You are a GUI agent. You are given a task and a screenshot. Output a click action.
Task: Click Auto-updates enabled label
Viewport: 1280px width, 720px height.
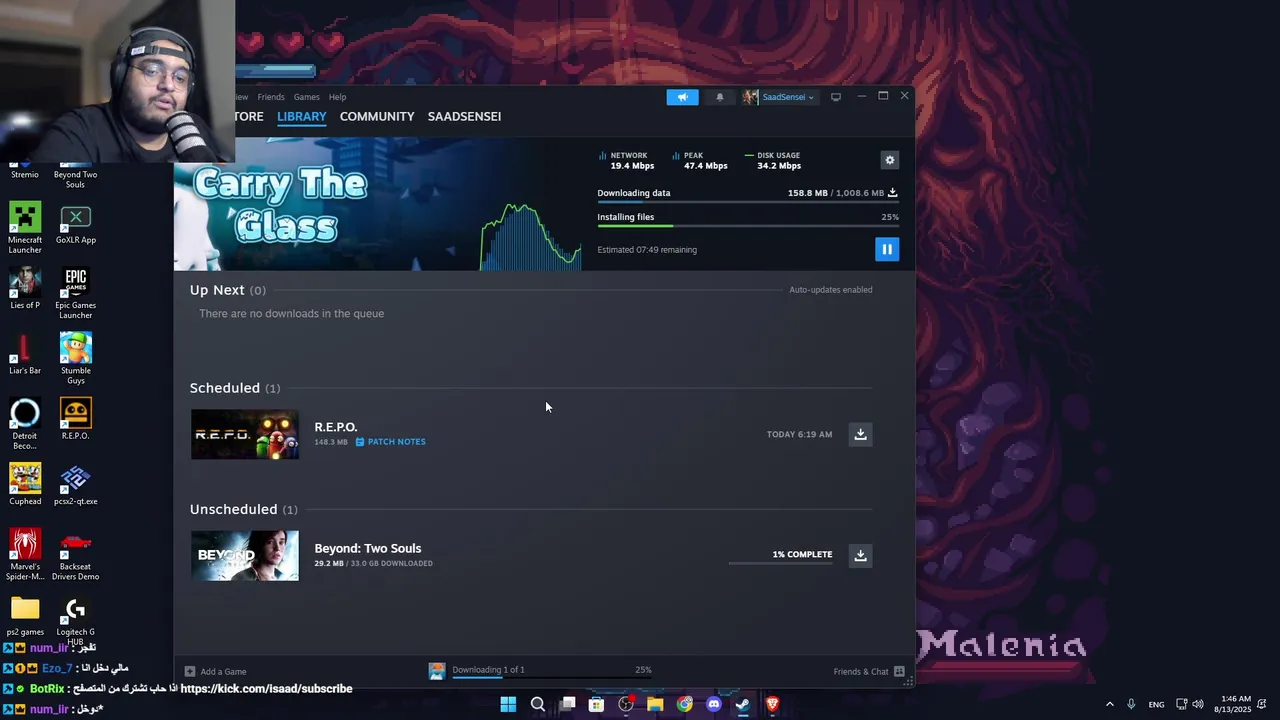[x=831, y=290]
